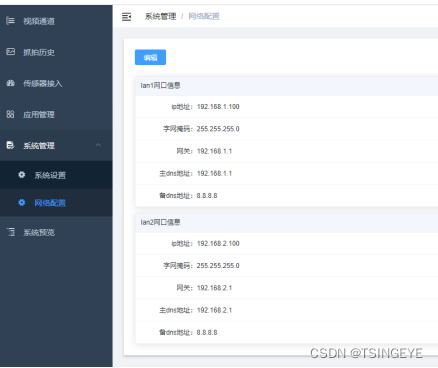Click the 系统管理 breadcrumb link

pyautogui.click(x=160, y=16)
